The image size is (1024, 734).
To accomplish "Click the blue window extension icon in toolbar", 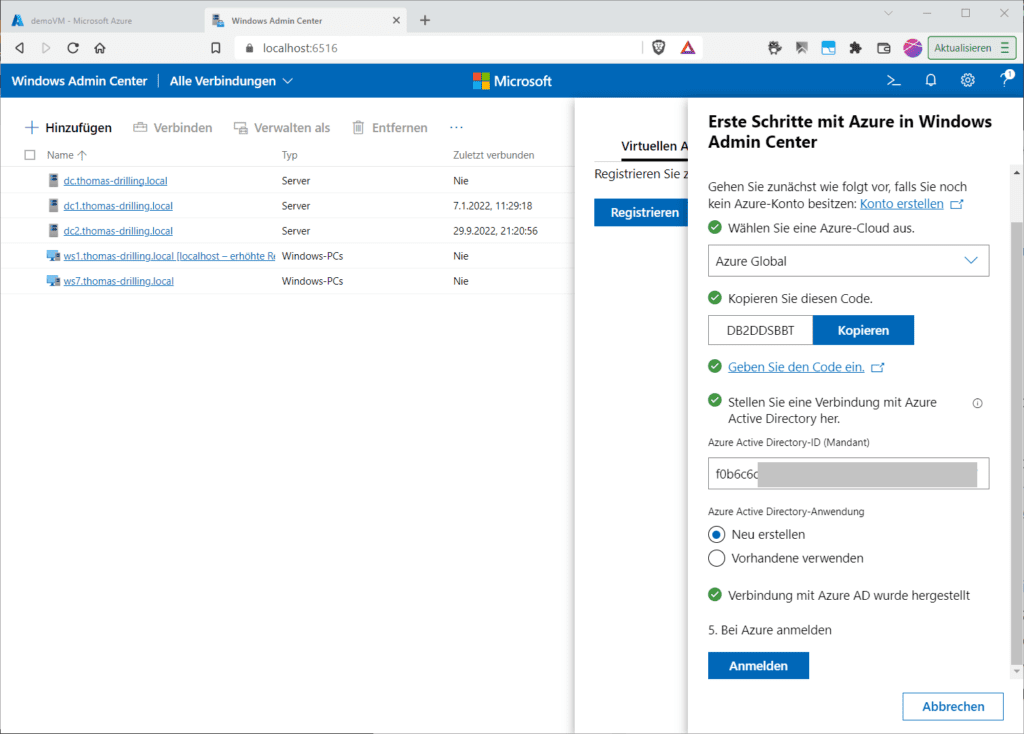I will click(x=828, y=48).
